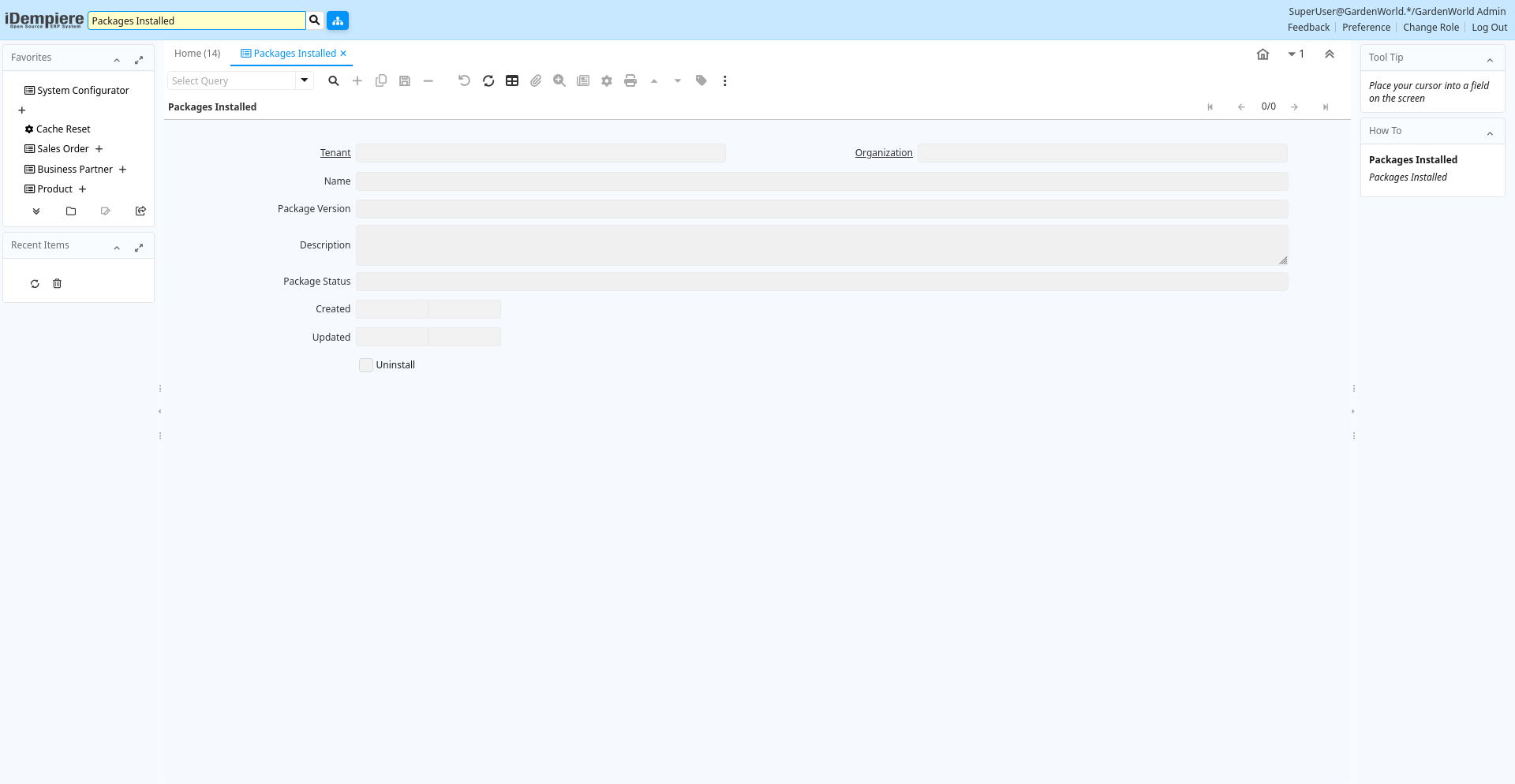This screenshot has height=784, width=1515.
Task: Click the Find Record magnifier icon
Action: click(334, 80)
